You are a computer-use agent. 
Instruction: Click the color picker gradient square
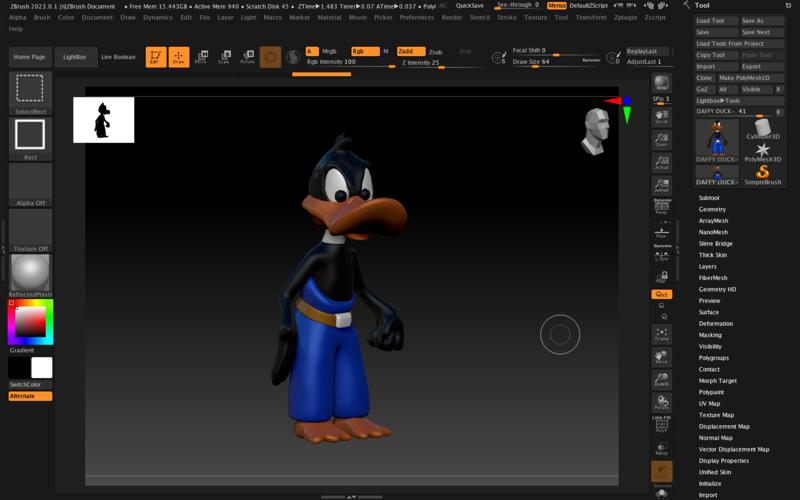[x=30, y=322]
